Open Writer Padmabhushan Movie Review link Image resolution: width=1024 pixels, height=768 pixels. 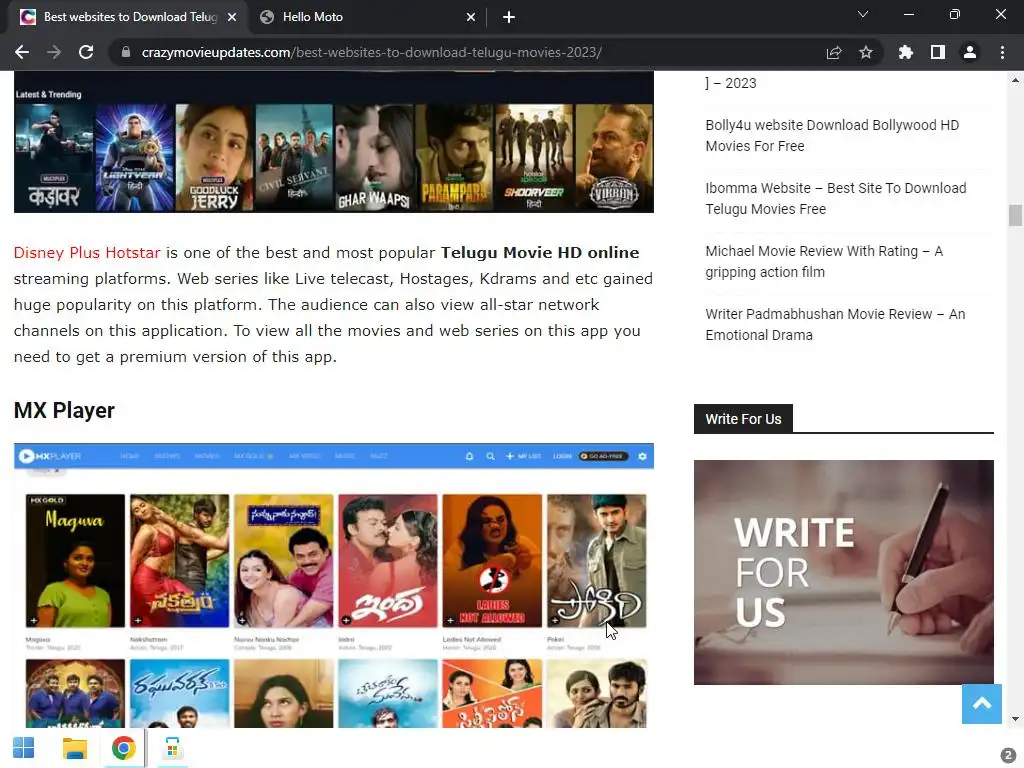click(x=835, y=325)
